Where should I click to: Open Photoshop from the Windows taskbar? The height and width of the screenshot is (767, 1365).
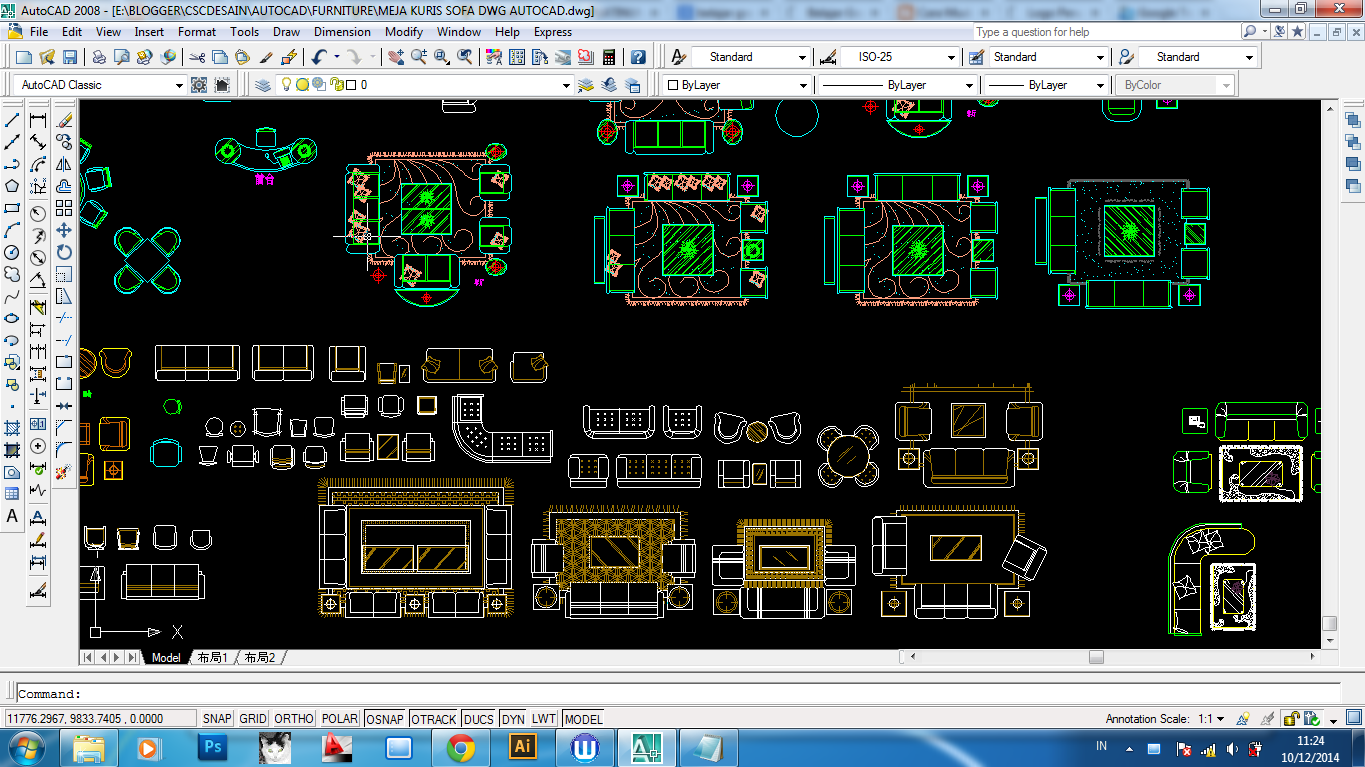[x=212, y=747]
